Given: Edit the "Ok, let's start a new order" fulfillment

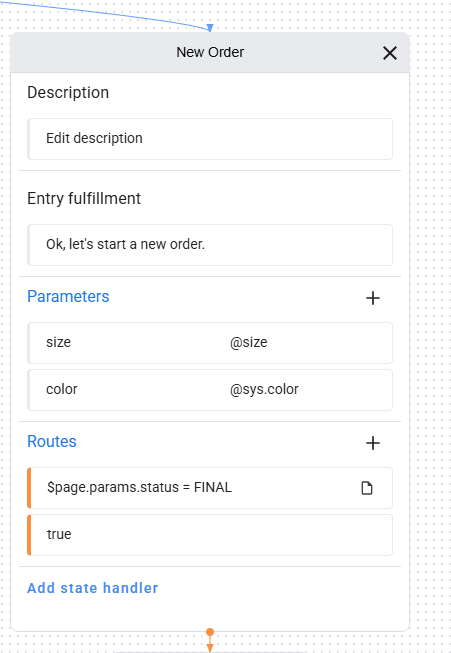Looking at the screenshot, I should tap(210, 244).
